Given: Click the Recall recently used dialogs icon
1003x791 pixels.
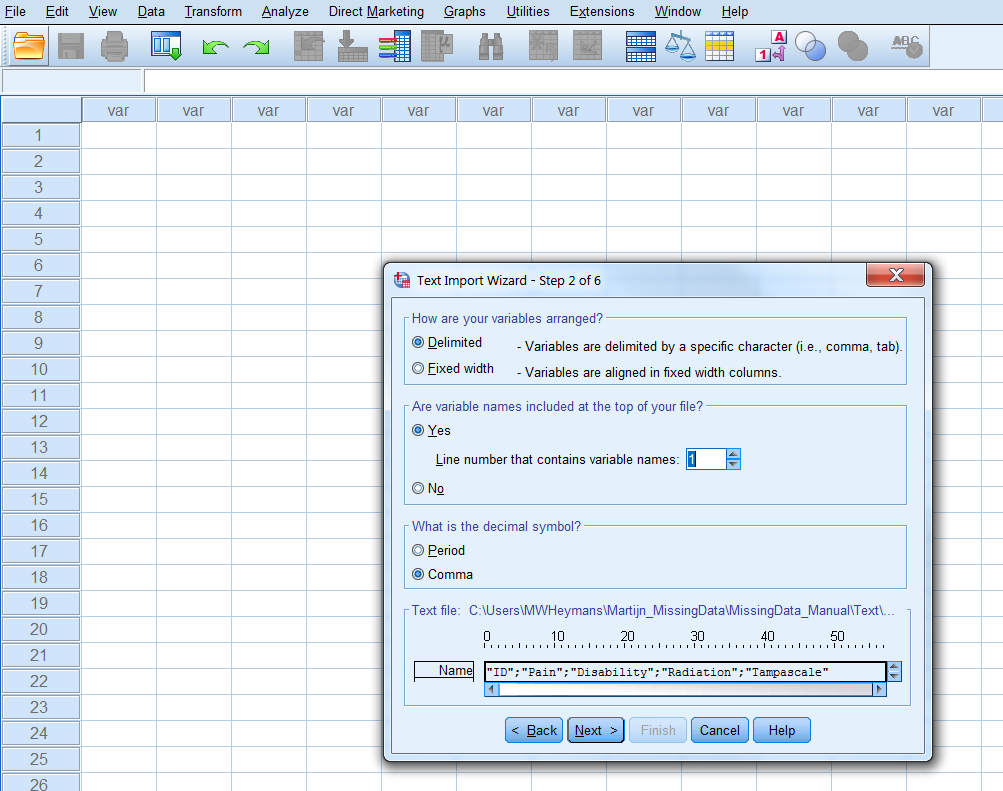Looking at the screenshot, I should tap(165, 46).
